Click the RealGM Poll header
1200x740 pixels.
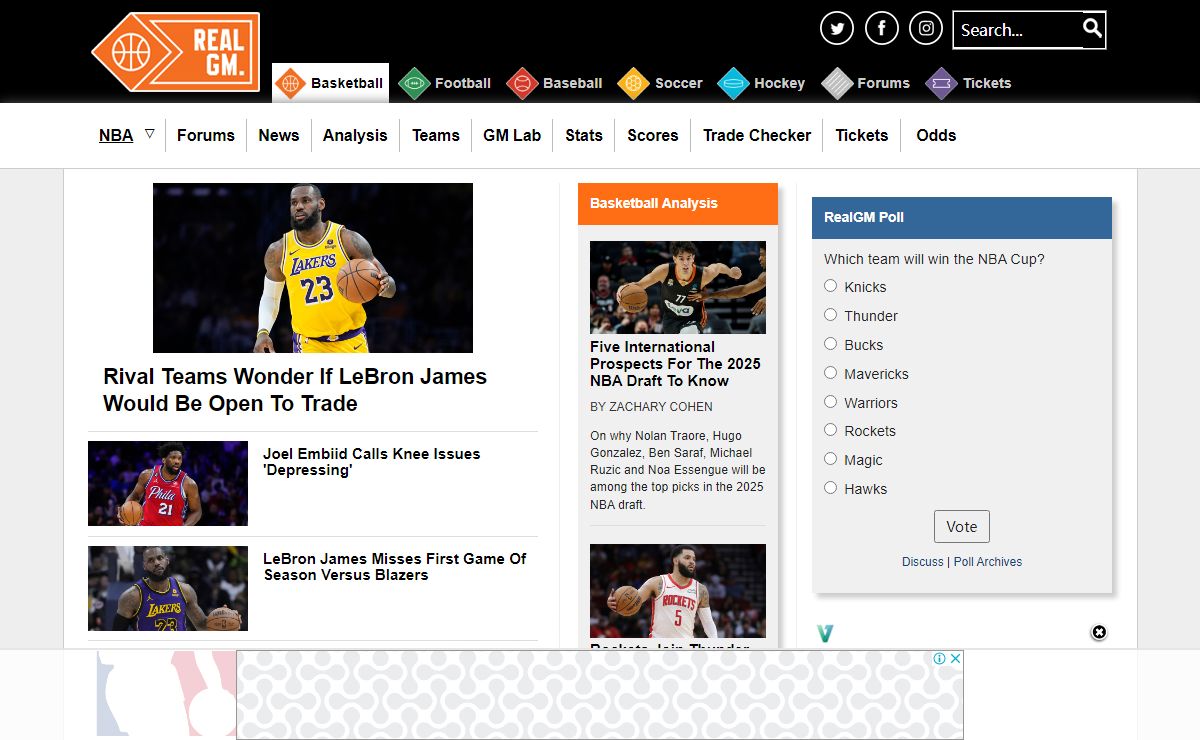click(962, 217)
